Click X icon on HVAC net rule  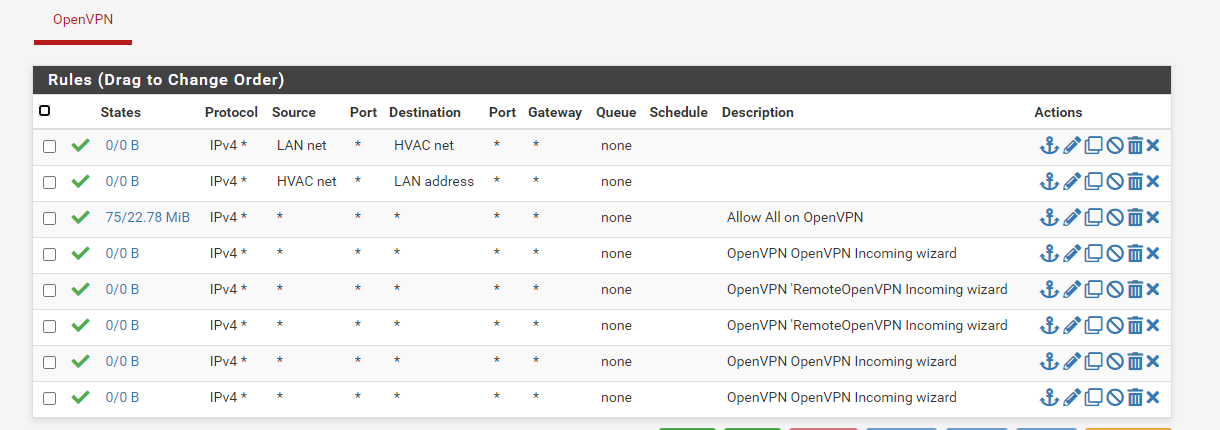(x=1153, y=182)
